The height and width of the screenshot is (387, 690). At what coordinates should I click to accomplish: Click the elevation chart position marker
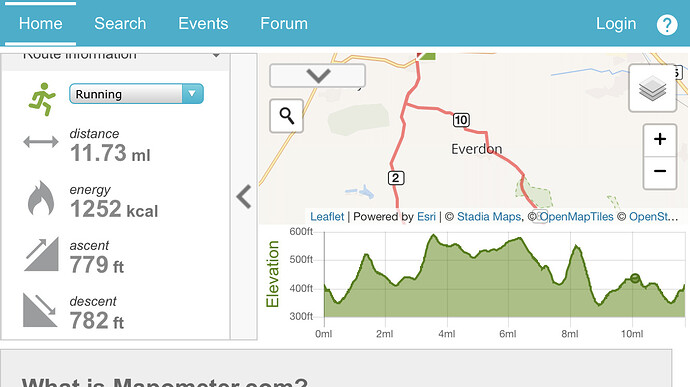[635, 278]
